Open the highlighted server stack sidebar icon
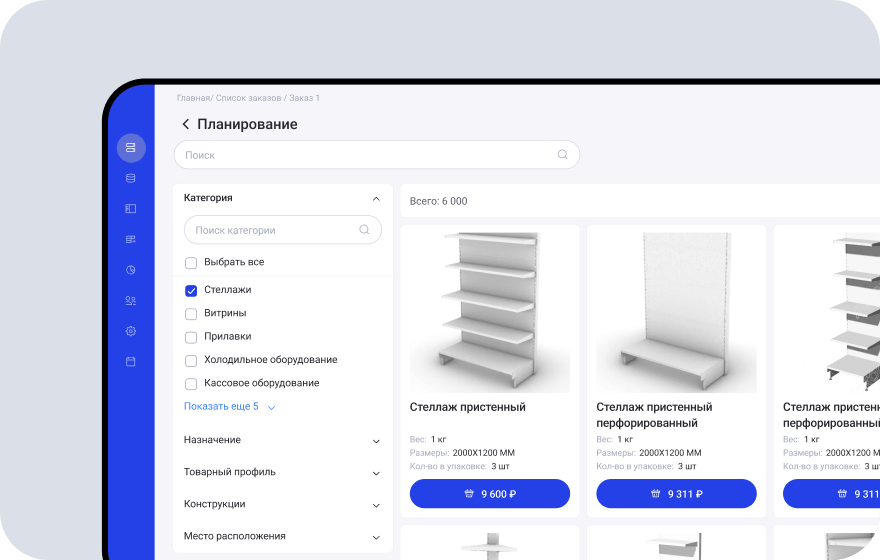Screen dimensions: 880x560 131,148
